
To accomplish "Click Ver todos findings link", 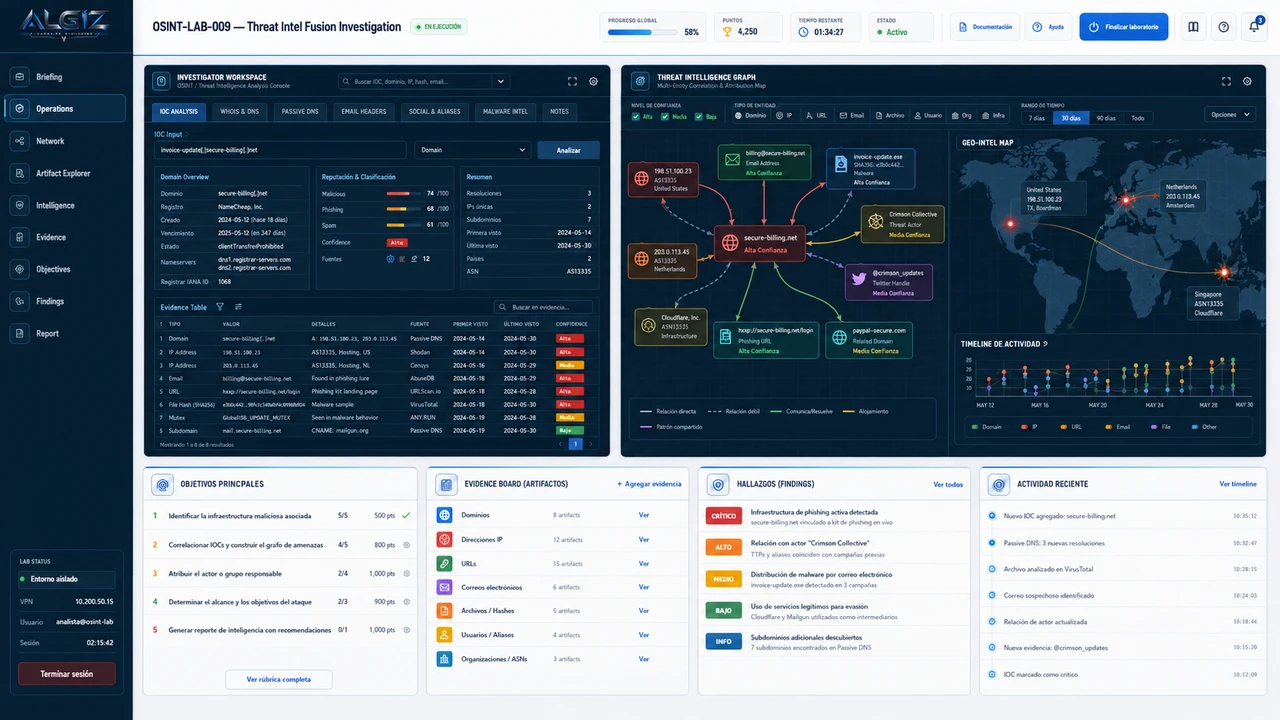I will pyautogui.click(x=948, y=484).
